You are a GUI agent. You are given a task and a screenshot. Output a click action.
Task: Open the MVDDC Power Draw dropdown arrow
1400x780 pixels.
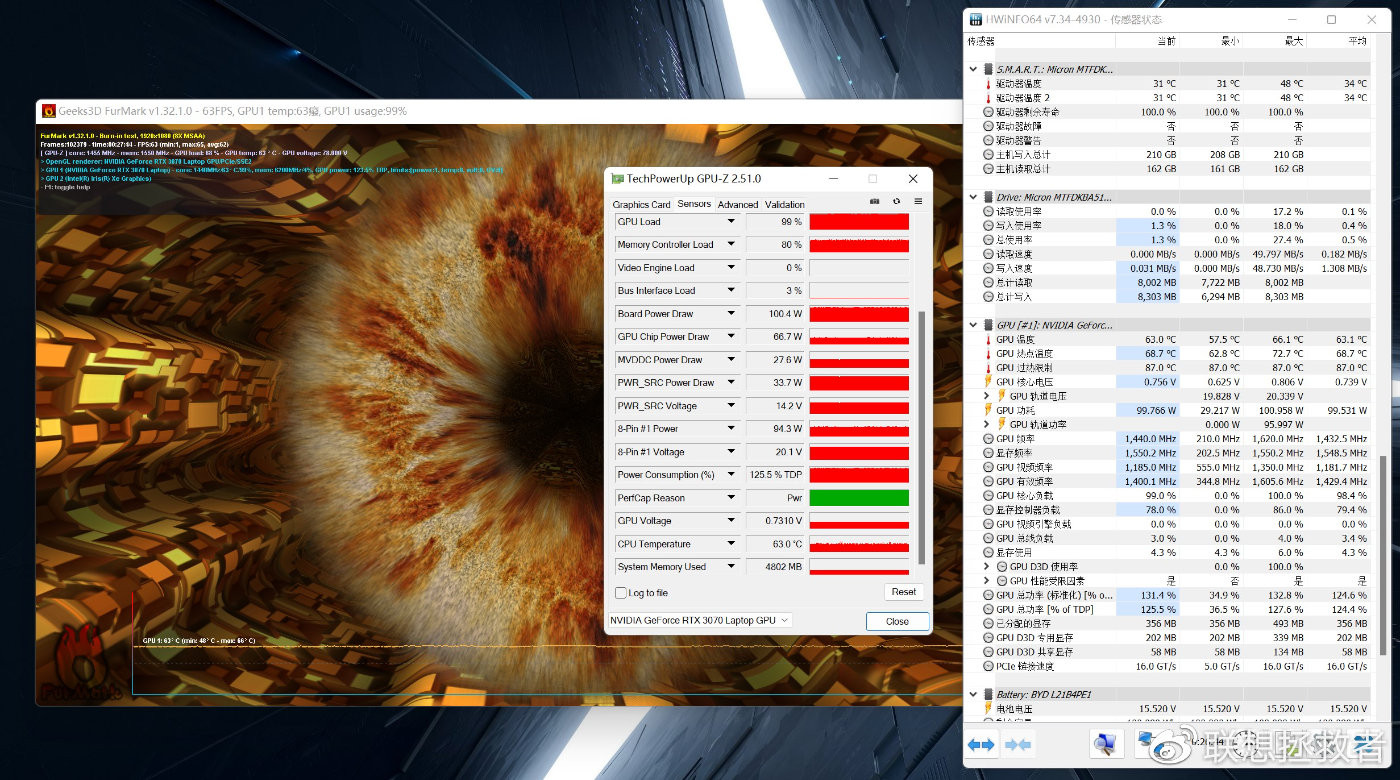click(x=731, y=360)
